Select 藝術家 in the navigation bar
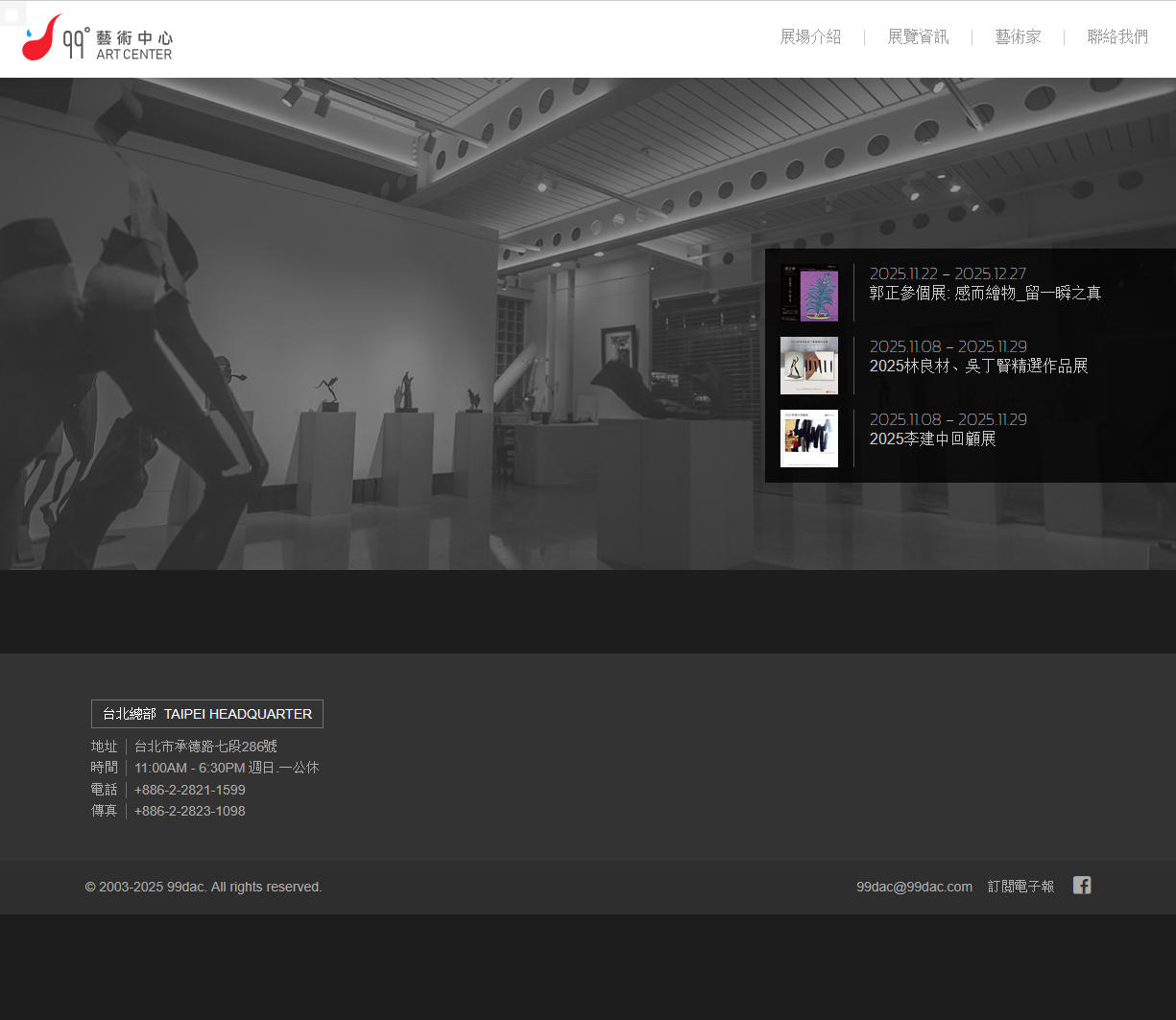The height and width of the screenshot is (1020, 1176). pos(1018,37)
